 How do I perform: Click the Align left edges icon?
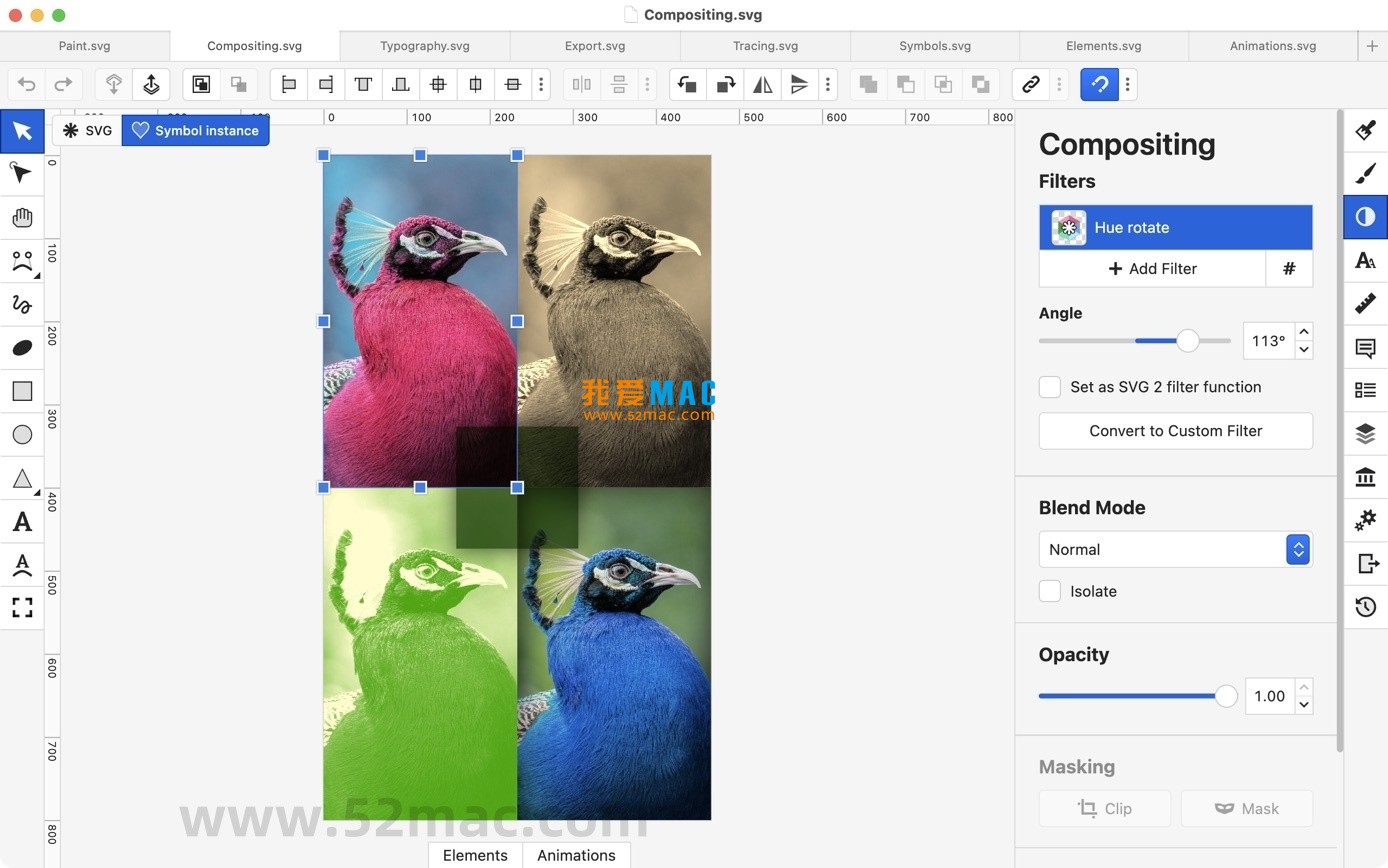(288, 85)
